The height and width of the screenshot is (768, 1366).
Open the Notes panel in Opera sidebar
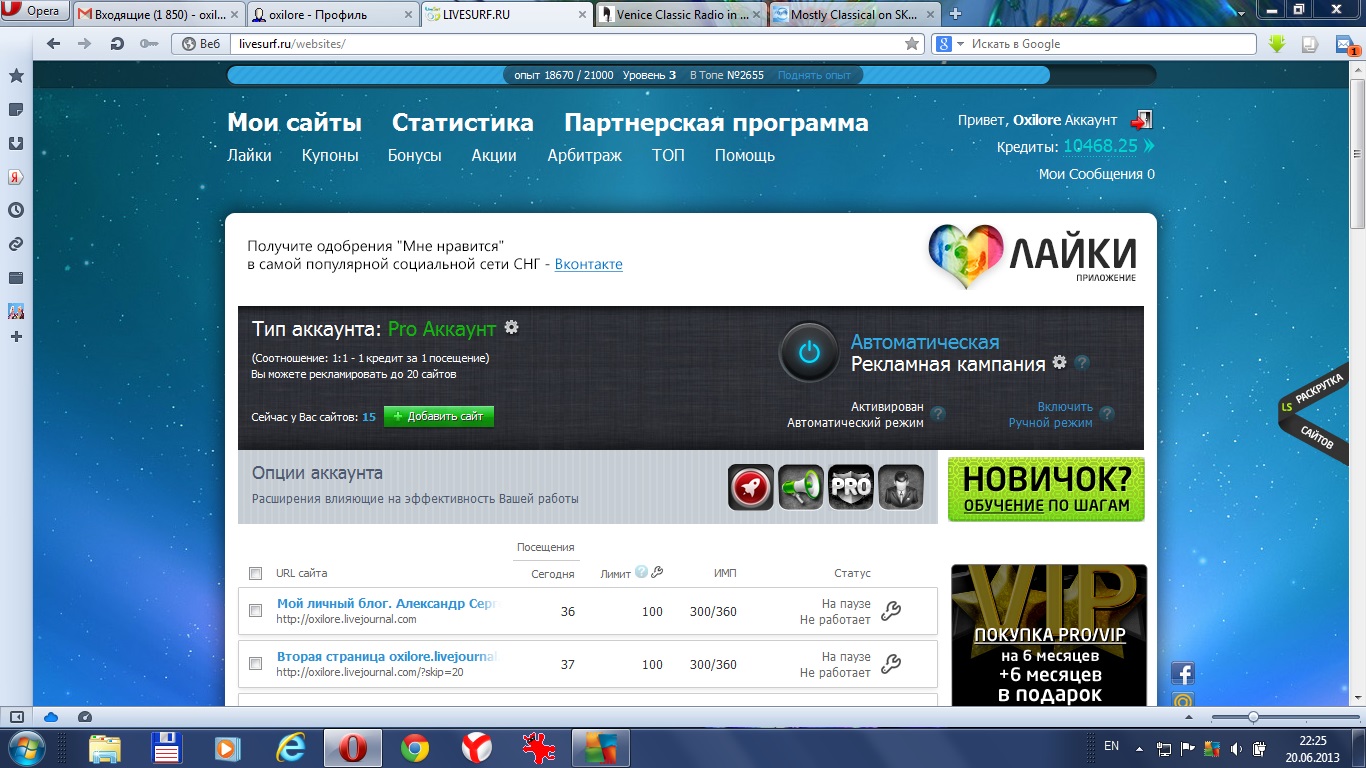16,109
